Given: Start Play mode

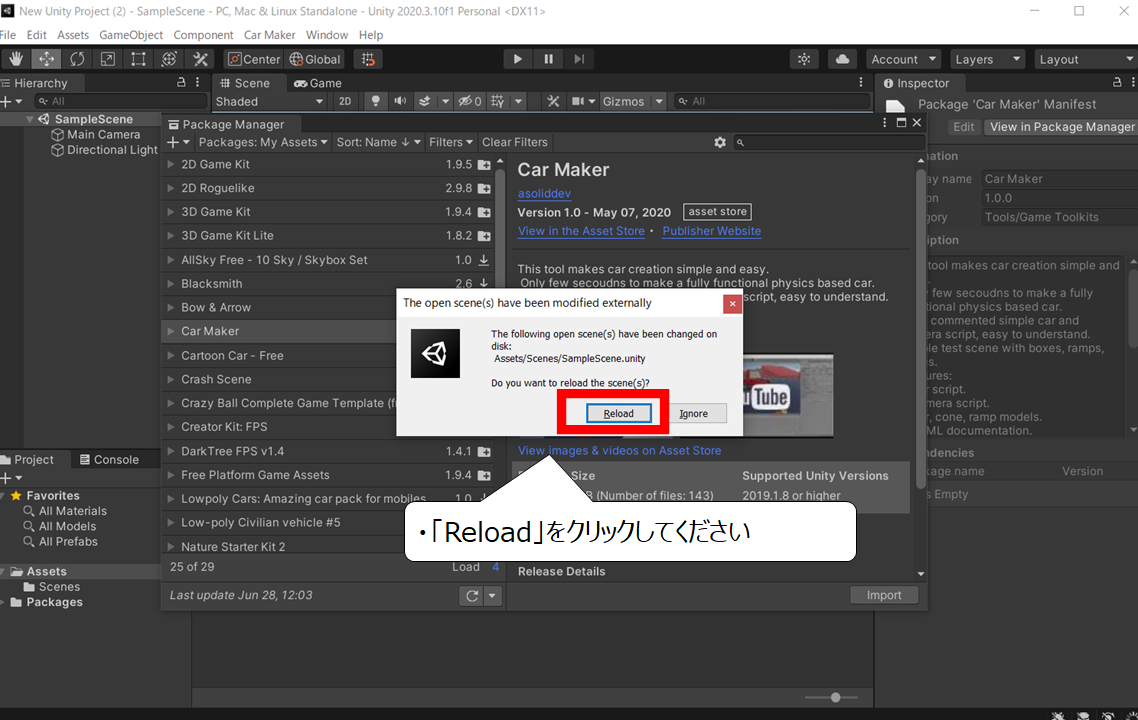Looking at the screenshot, I should 517,60.
